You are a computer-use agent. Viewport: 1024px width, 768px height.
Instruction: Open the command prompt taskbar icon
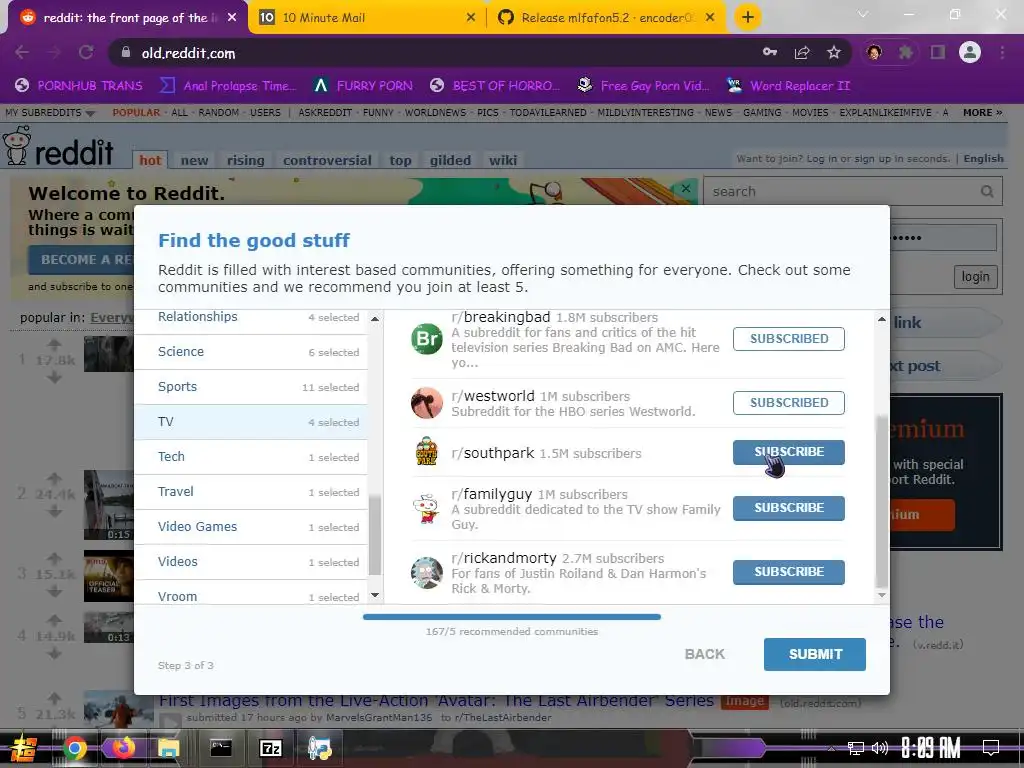221,748
